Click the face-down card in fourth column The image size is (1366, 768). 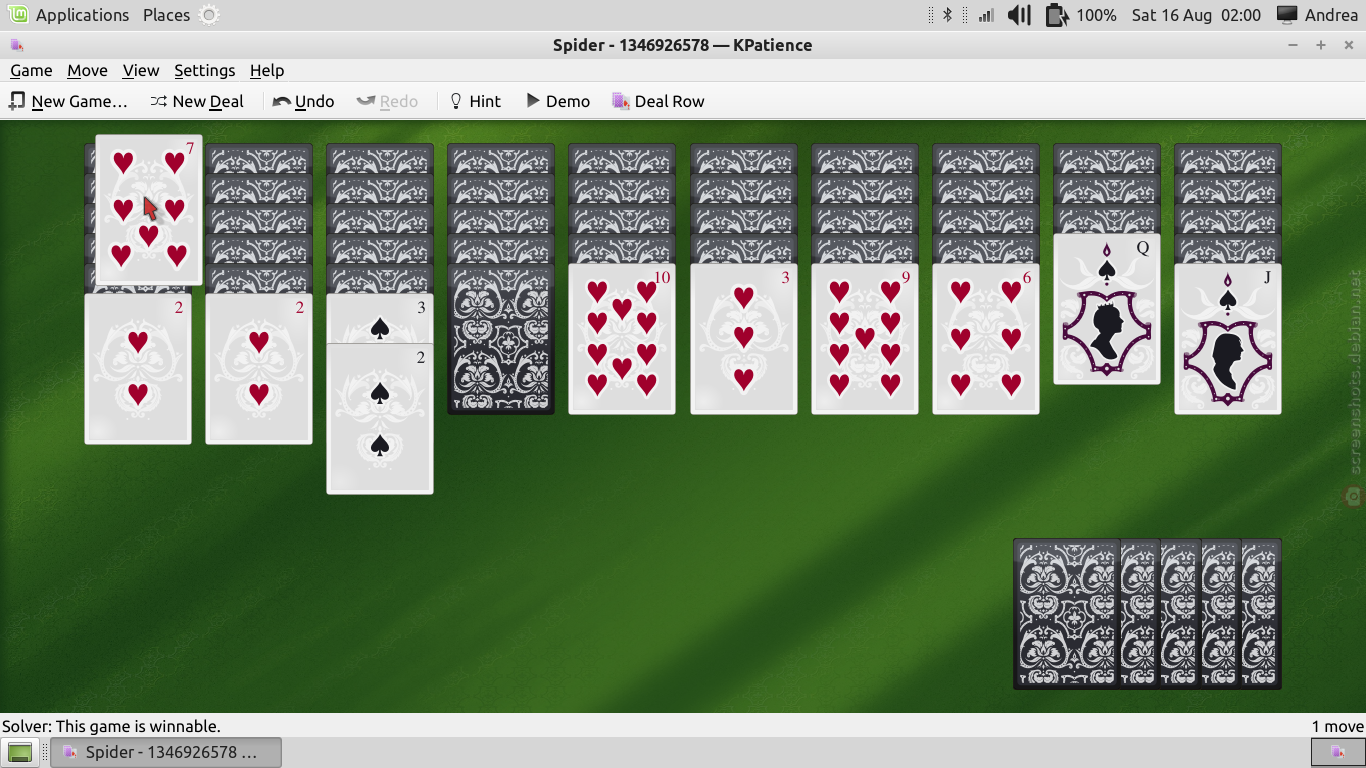[x=501, y=338]
